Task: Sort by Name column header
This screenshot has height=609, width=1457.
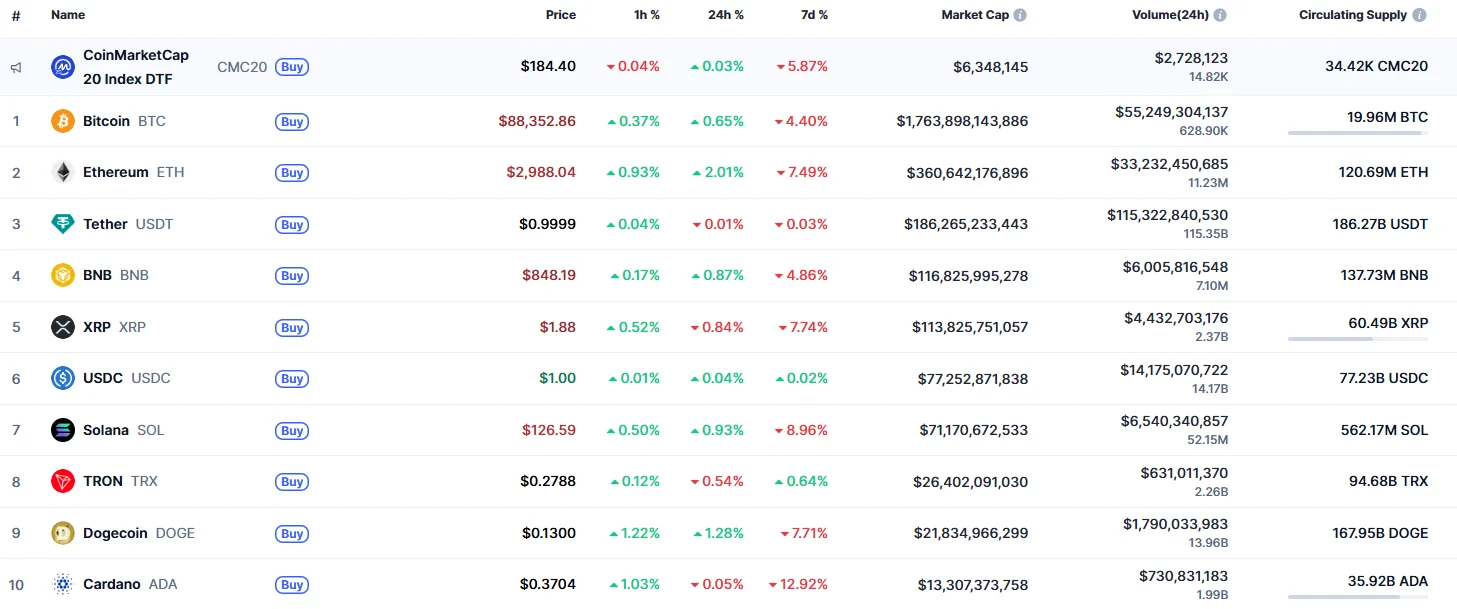Action: (x=68, y=15)
